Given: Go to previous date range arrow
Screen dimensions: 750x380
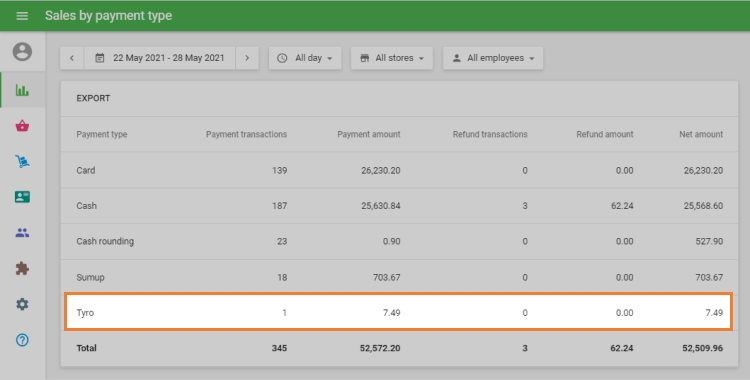Looking at the screenshot, I should [72, 58].
